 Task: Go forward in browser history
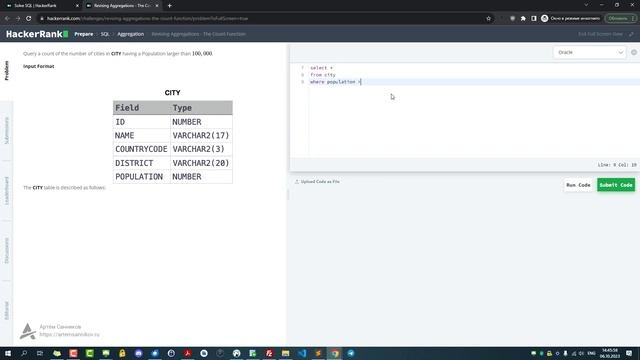pos(18,18)
